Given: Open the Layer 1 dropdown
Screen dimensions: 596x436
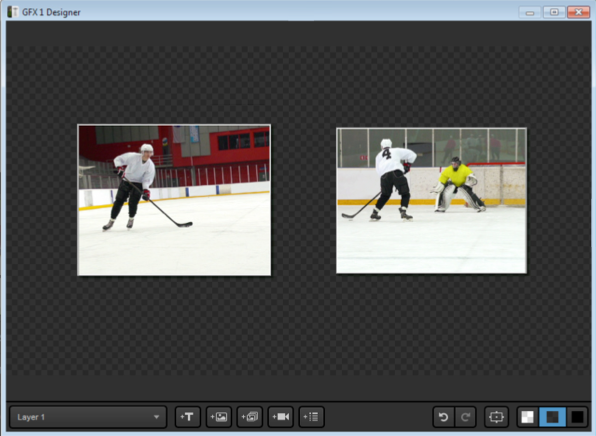Looking at the screenshot, I should pyautogui.click(x=88, y=417).
